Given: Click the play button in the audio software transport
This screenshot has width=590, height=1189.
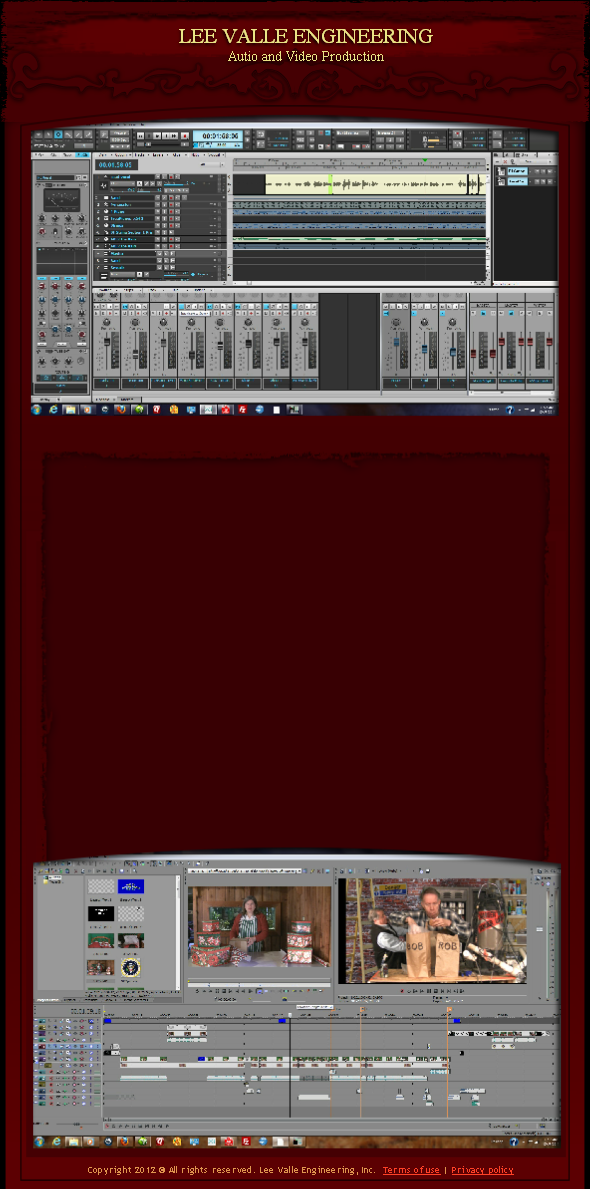Looking at the screenshot, I should click(x=158, y=136).
